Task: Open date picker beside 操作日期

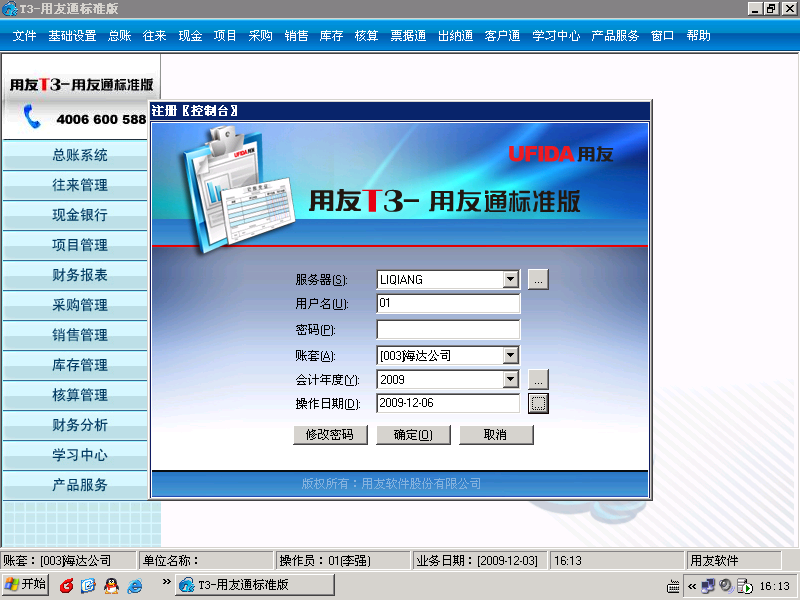Action: (x=538, y=403)
